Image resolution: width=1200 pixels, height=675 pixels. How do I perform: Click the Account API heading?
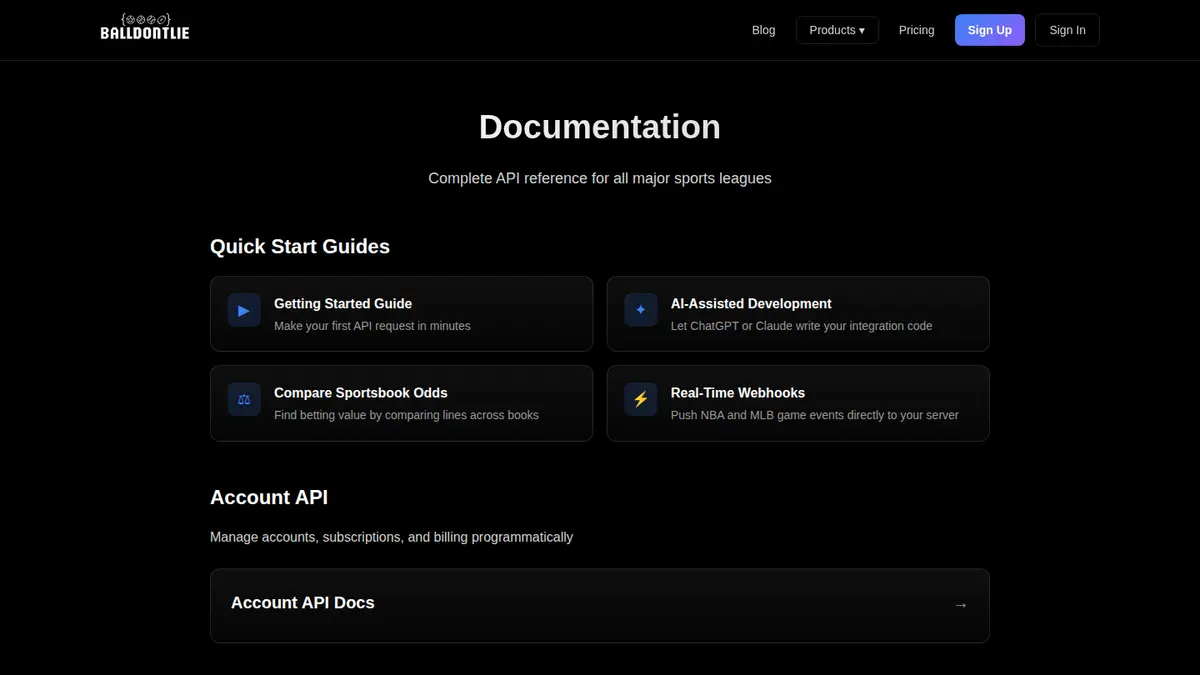coord(269,497)
